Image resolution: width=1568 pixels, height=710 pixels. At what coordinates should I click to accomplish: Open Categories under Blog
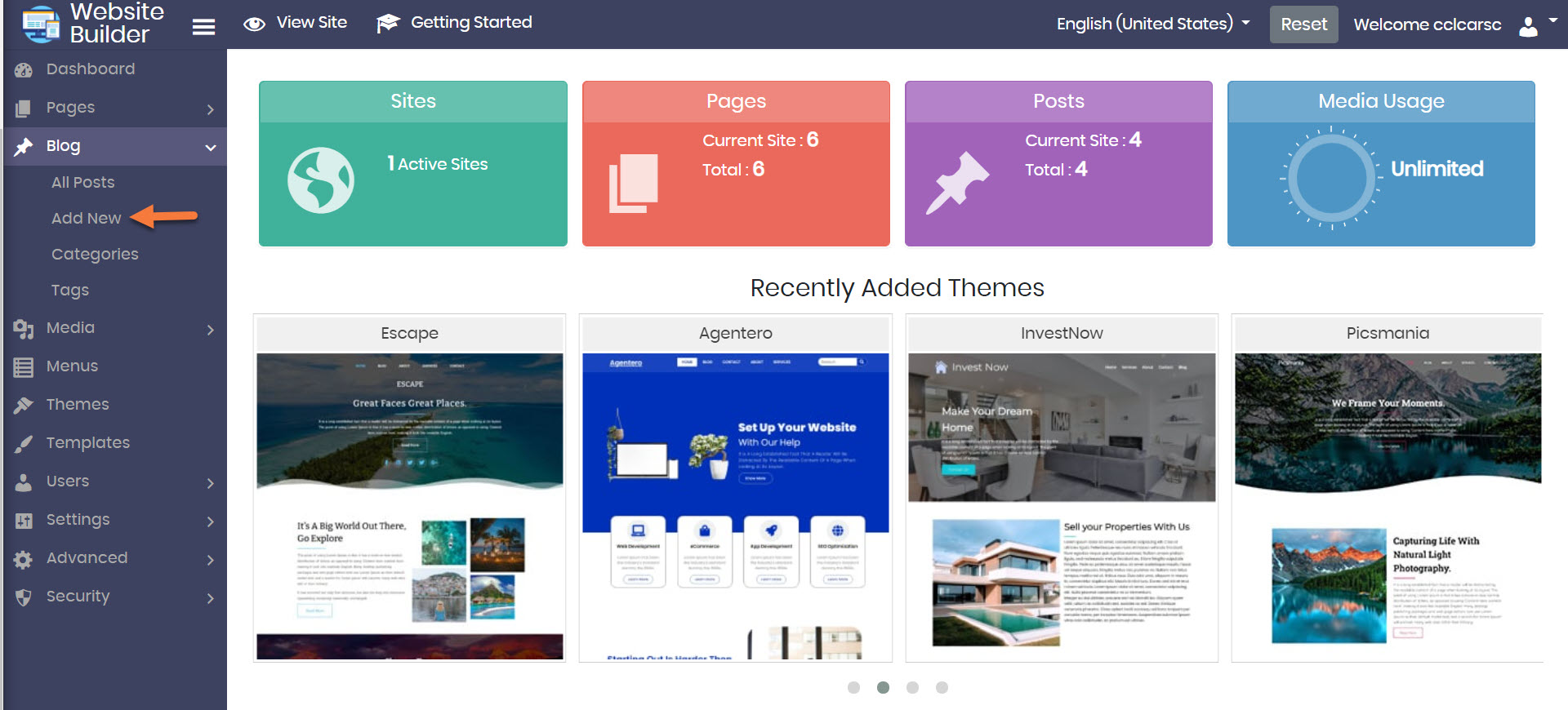click(95, 254)
